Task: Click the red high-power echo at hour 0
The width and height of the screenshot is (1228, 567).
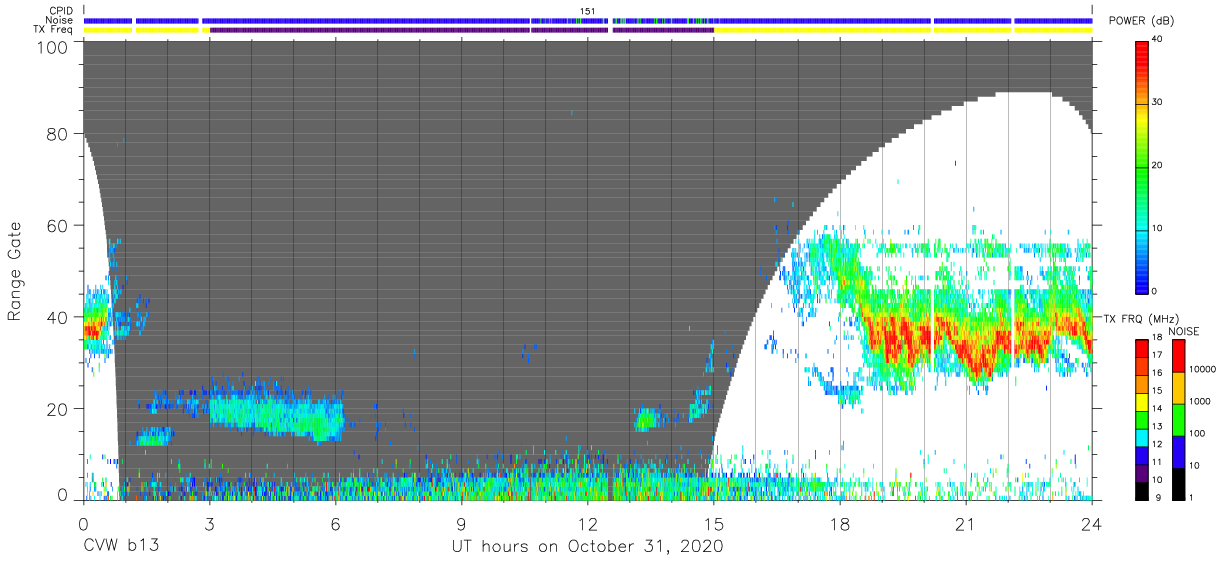Action: pyautogui.click(x=92, y=330)
